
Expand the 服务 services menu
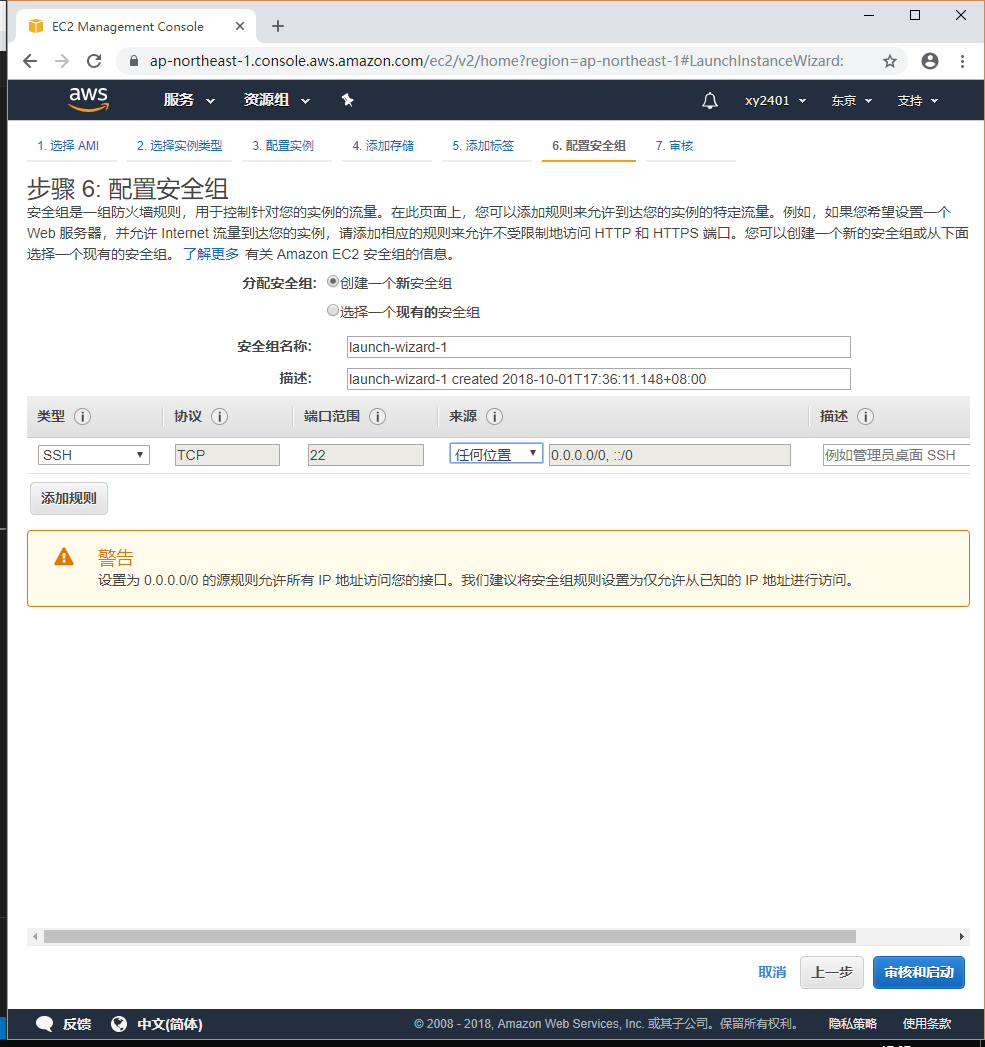coord(189,100)
